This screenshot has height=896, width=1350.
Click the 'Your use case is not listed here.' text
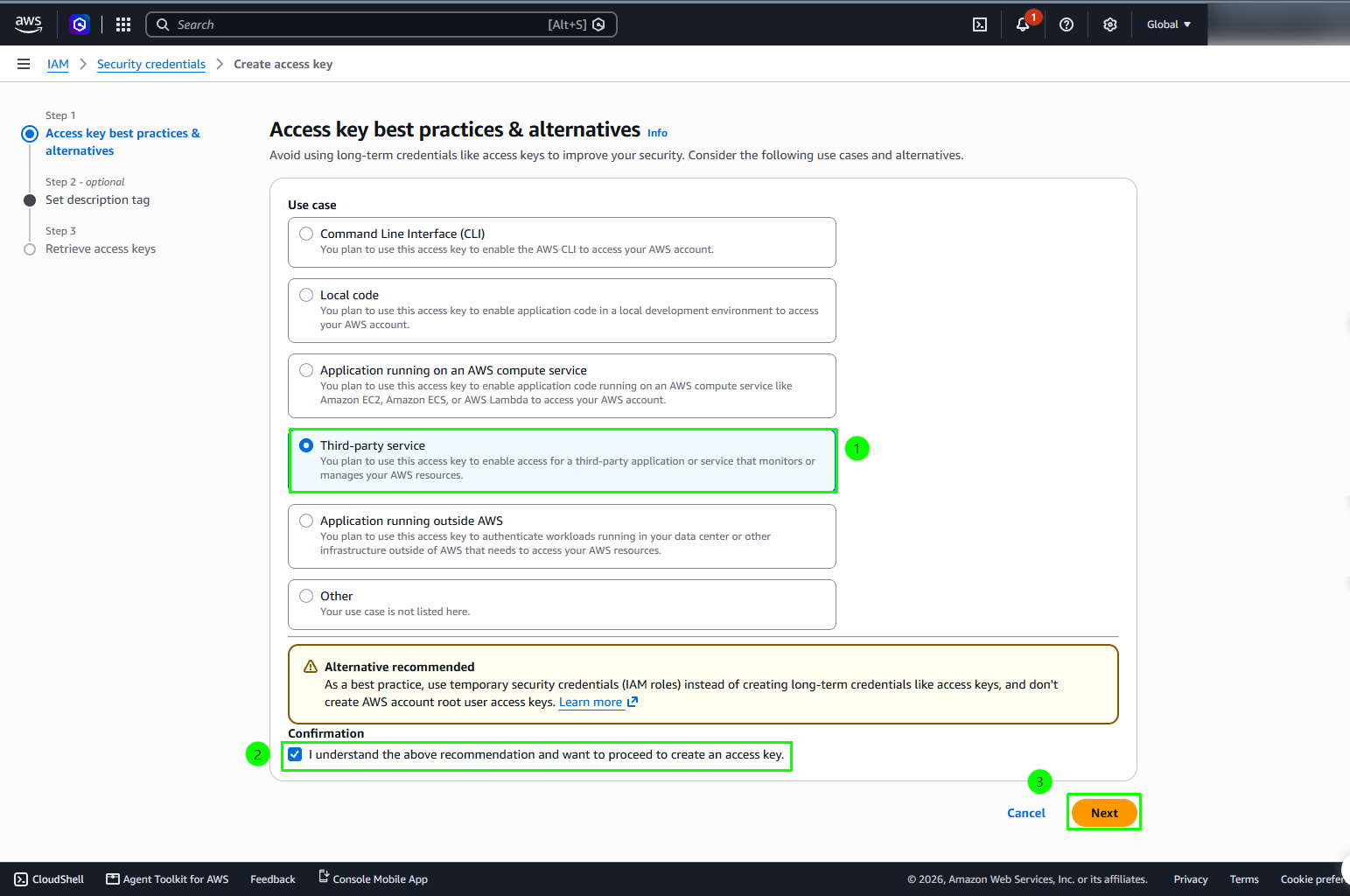[395, 612]
